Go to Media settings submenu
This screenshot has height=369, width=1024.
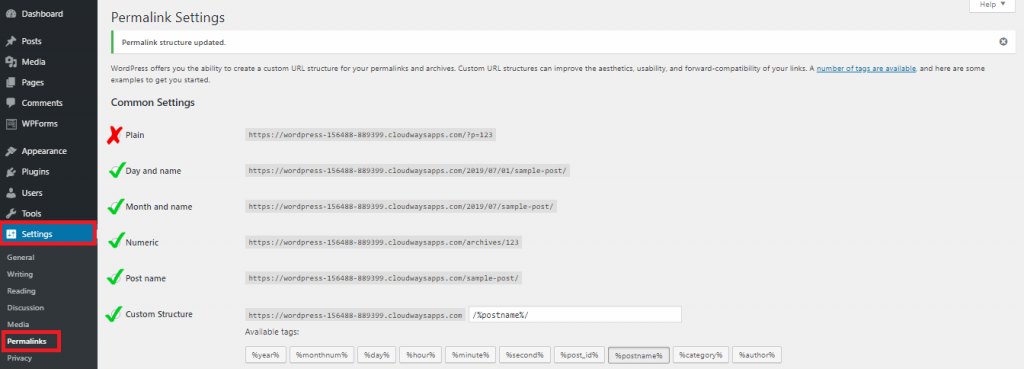pyautogui.click(x=18, y=325)
